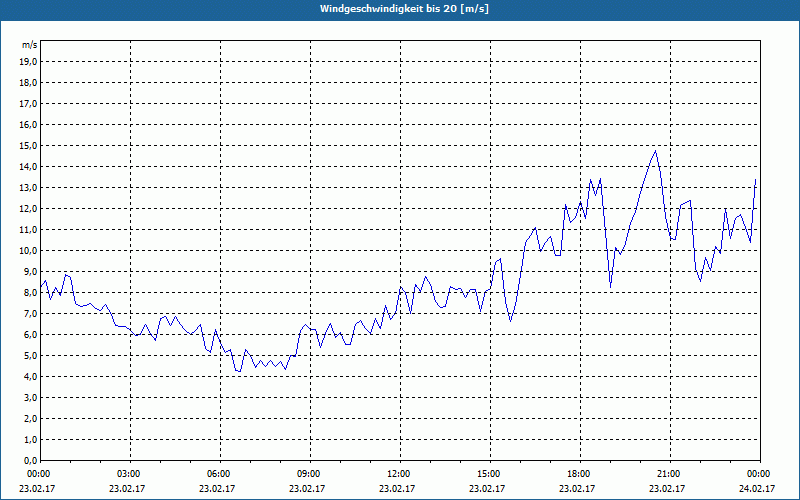Select the '3,0' y-axis label
This screenshot has width=800, height=500.
click(x=31, y=397)
